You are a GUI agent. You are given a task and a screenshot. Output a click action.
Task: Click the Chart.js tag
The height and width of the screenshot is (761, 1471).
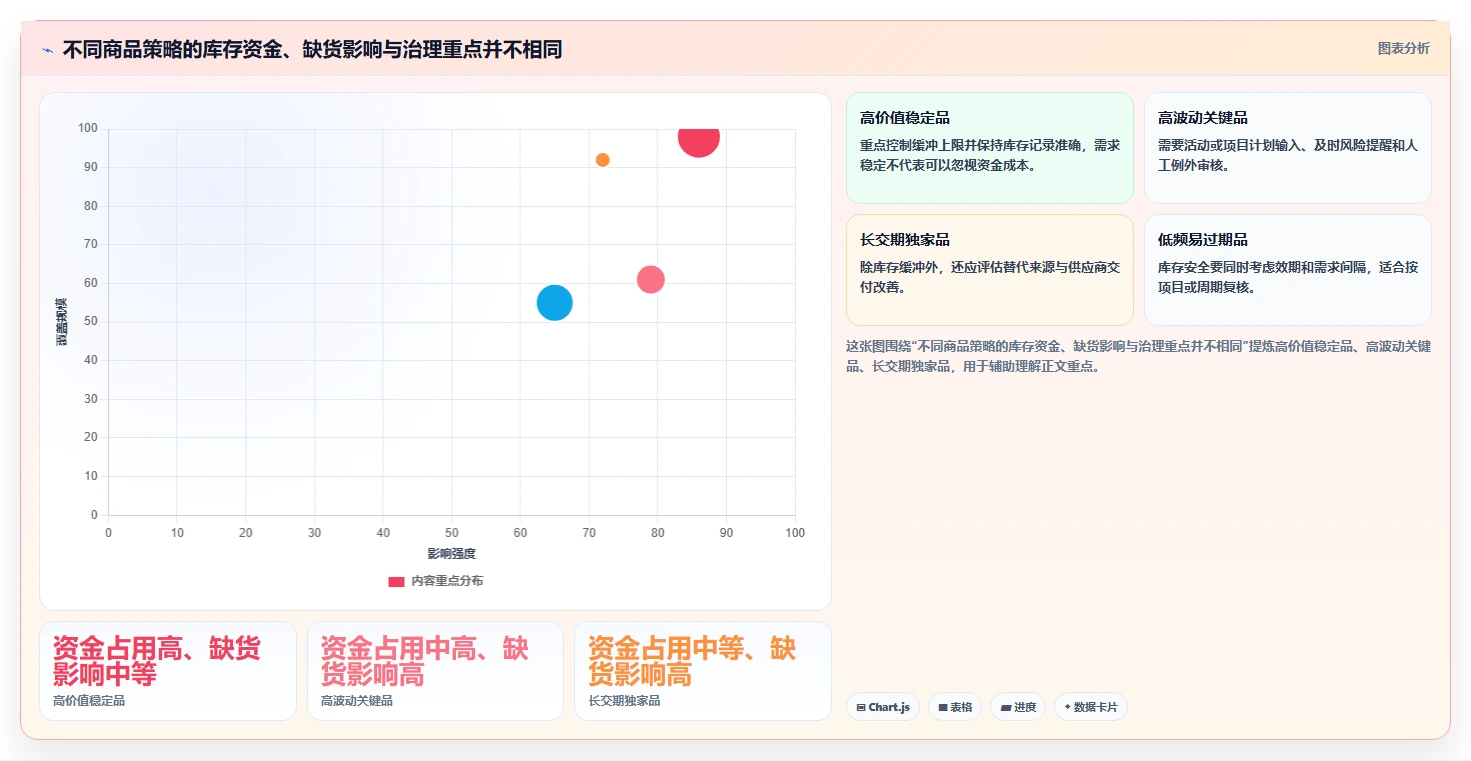882,707
